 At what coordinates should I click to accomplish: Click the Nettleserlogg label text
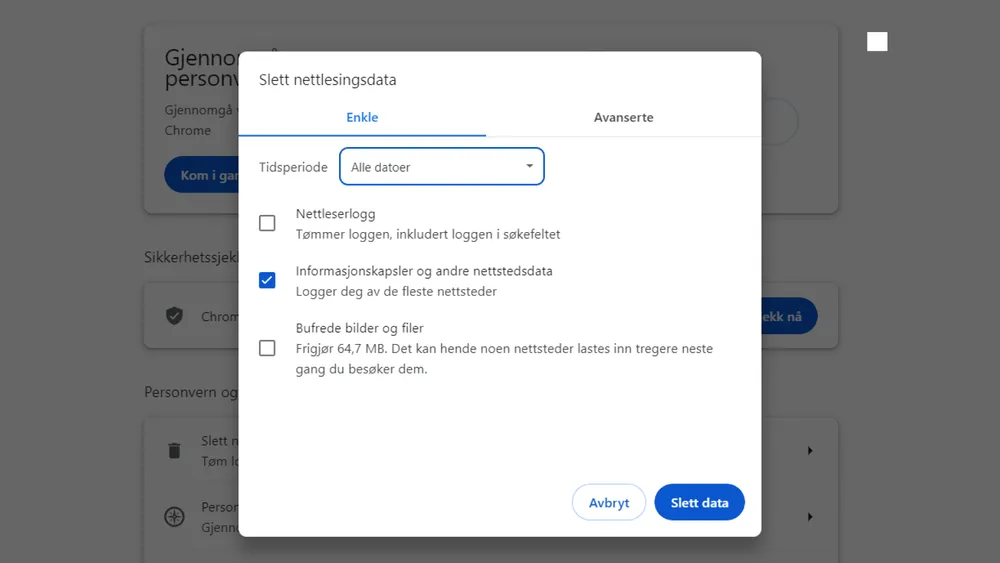coord(335,214)
